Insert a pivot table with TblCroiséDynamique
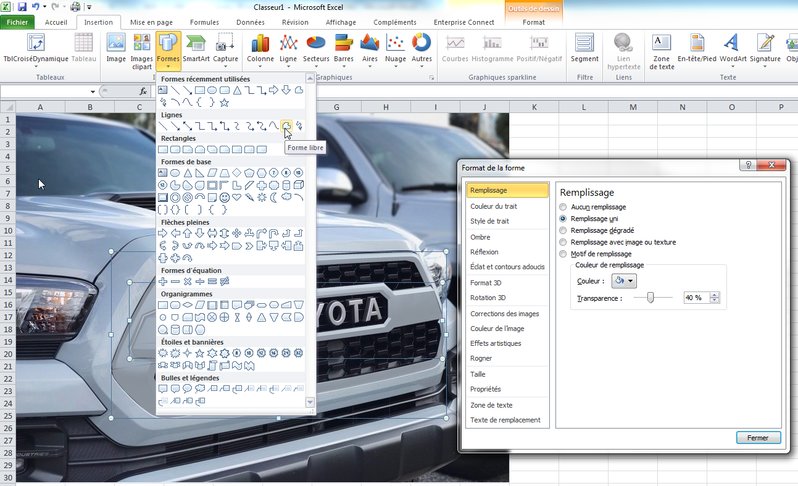The width and height of the screenshot is (798, 486). pos(36,49)
